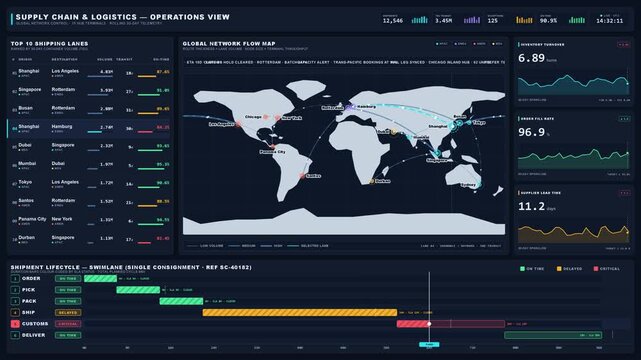Image resolution: width=641 pixels, height=360 pixels.
Task: Toggle the EMEA region legend on the map
Action: [460, 44]
